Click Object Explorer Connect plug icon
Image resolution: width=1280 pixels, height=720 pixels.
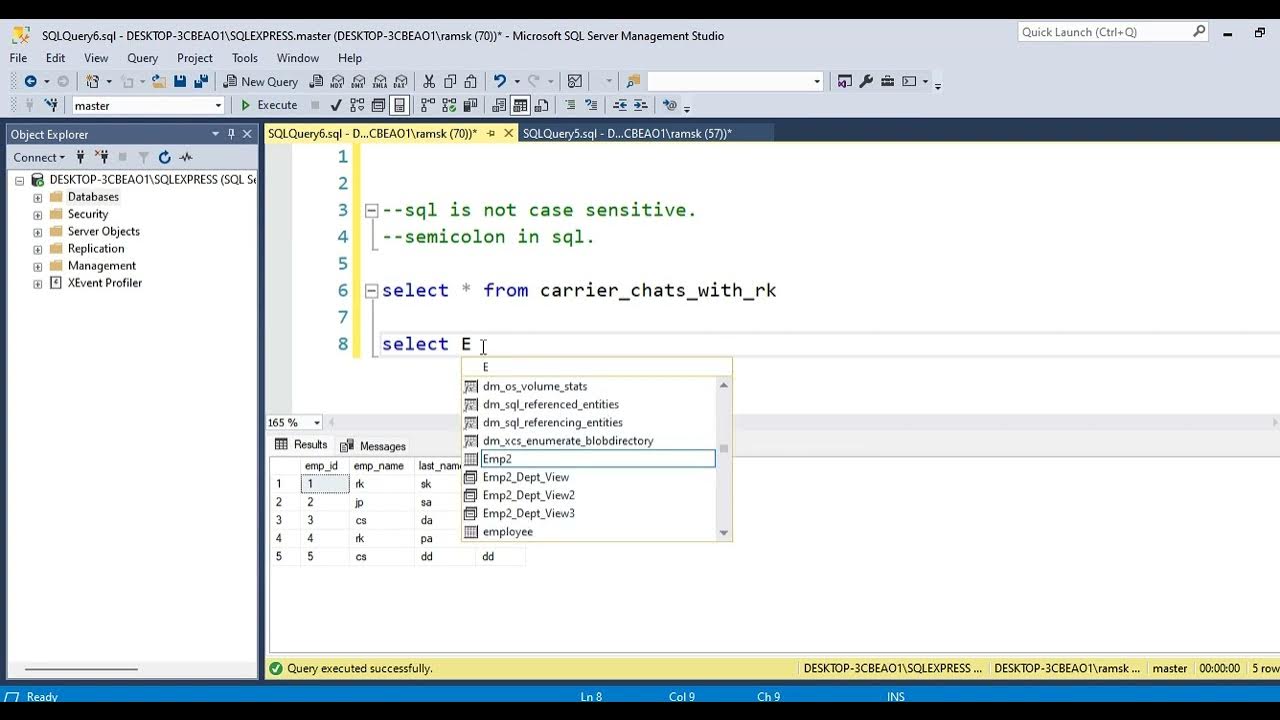click(x=80, y=157)
